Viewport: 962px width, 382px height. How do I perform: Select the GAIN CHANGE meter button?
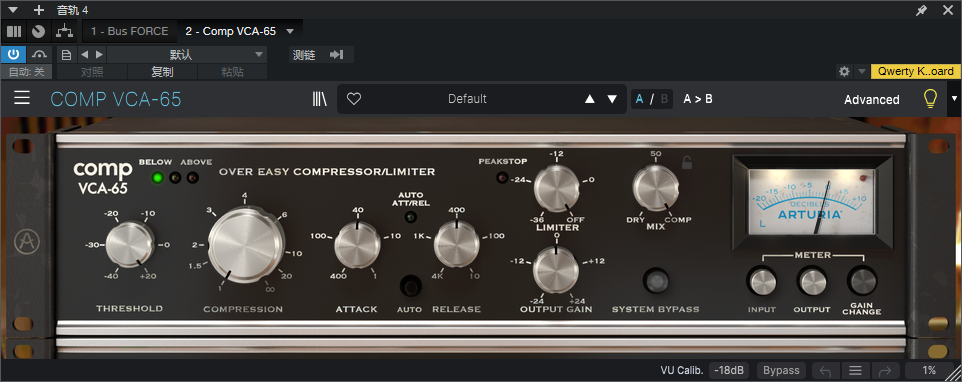(862, 281)
